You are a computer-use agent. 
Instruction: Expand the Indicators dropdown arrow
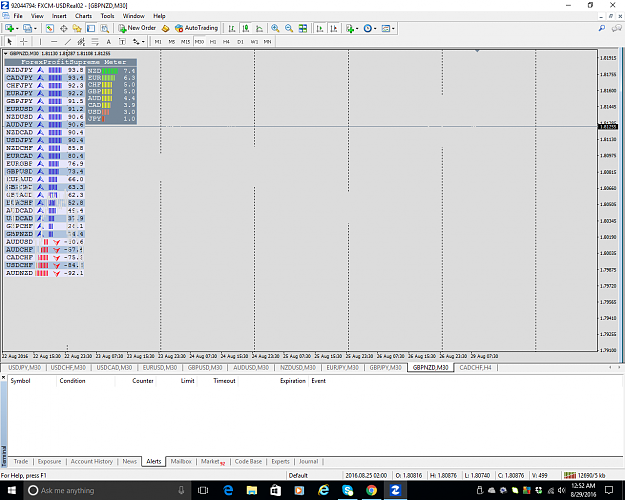(x=357, y=28)
